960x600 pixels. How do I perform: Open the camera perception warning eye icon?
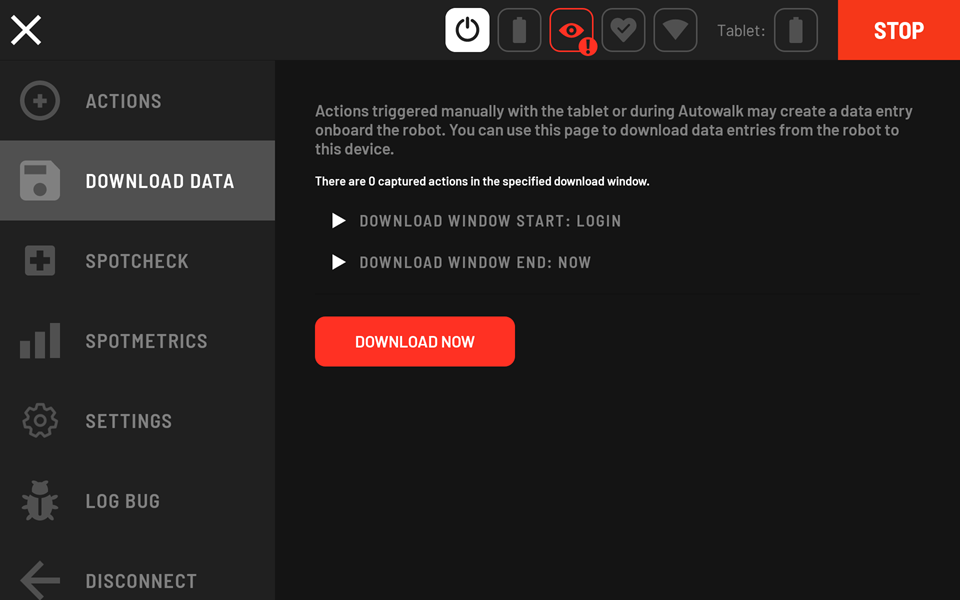pyautogui.click(x=572, y=30)
